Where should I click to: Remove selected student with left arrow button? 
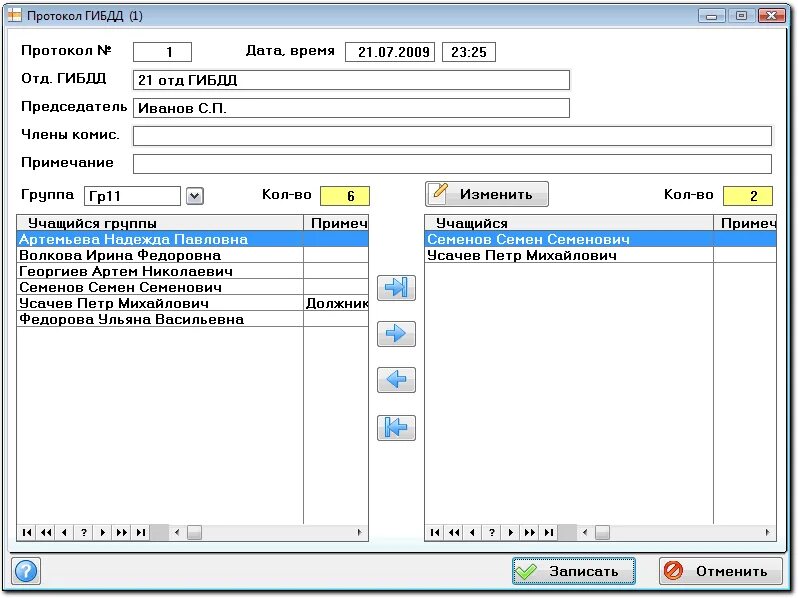(x=396, y=380)
